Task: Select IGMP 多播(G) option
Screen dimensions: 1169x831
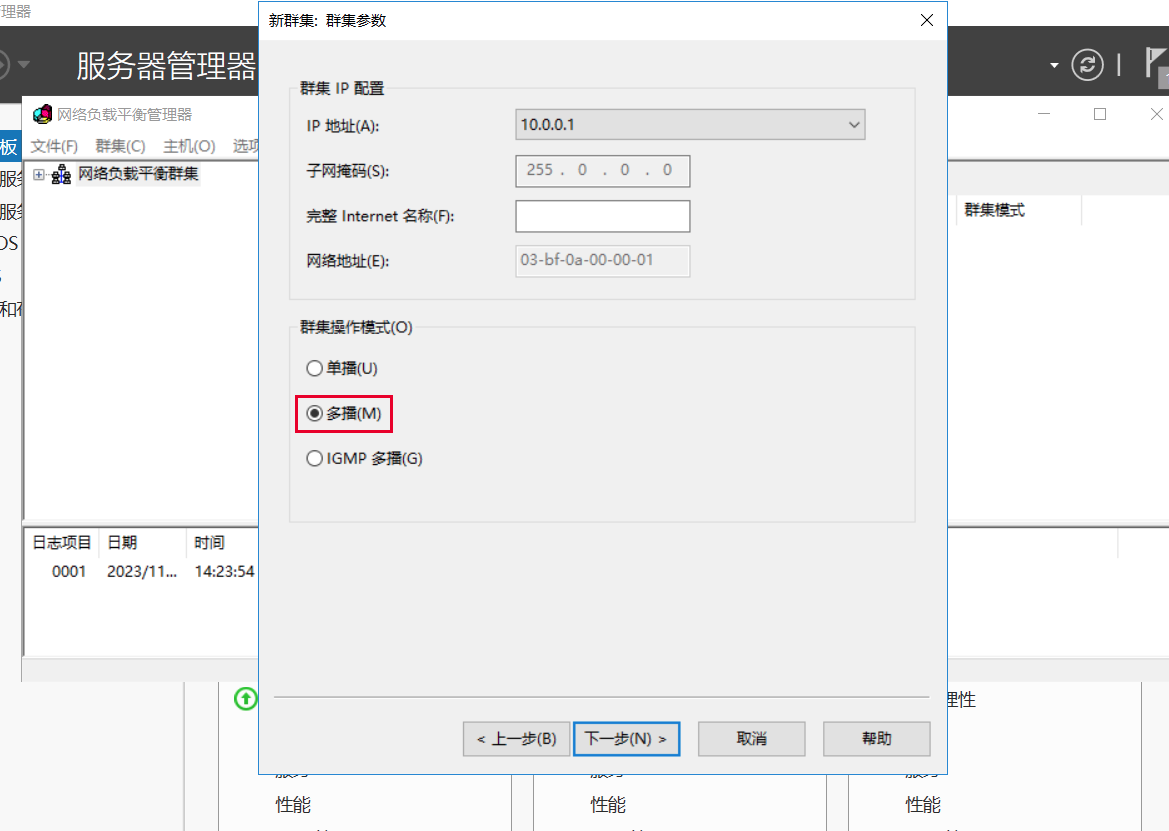Action: (314, 459)
